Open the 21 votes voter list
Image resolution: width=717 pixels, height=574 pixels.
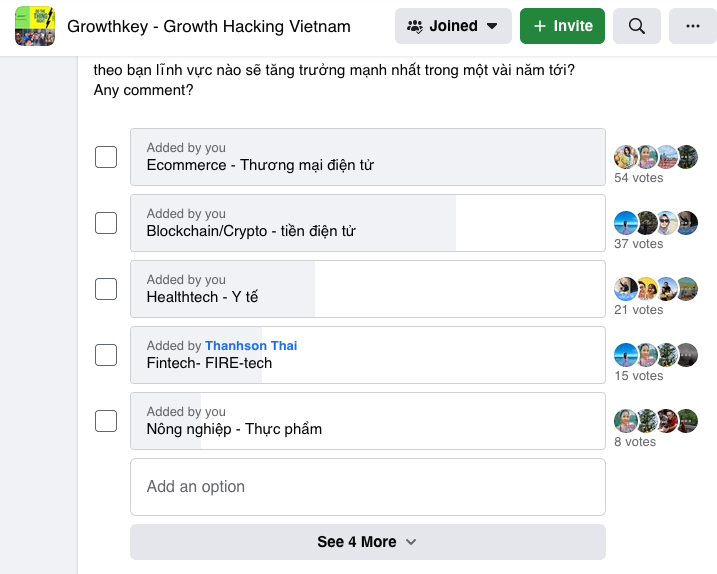[x=638, y=310]
